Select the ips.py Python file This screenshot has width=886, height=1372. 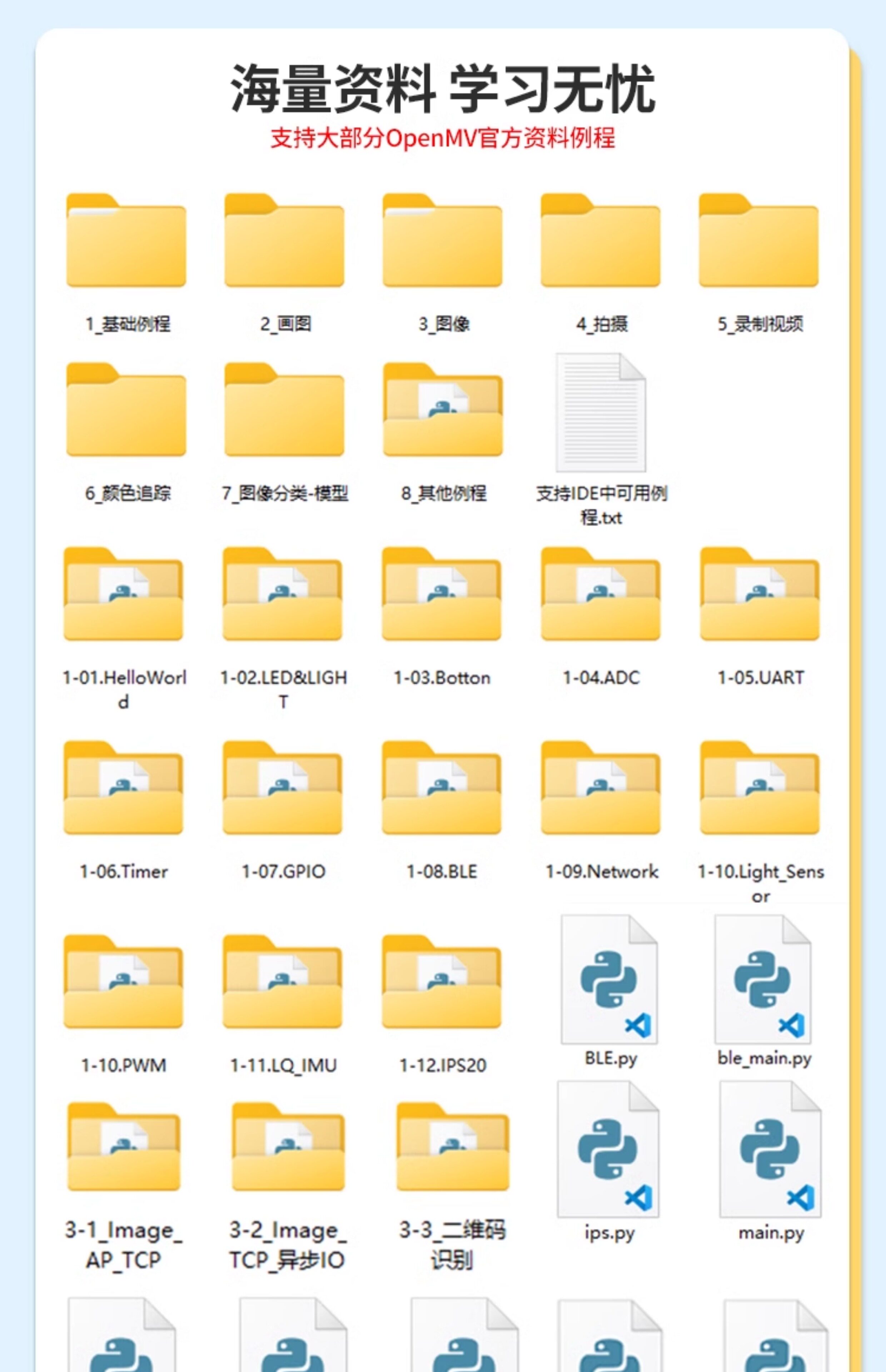[x=609, y=1149]
